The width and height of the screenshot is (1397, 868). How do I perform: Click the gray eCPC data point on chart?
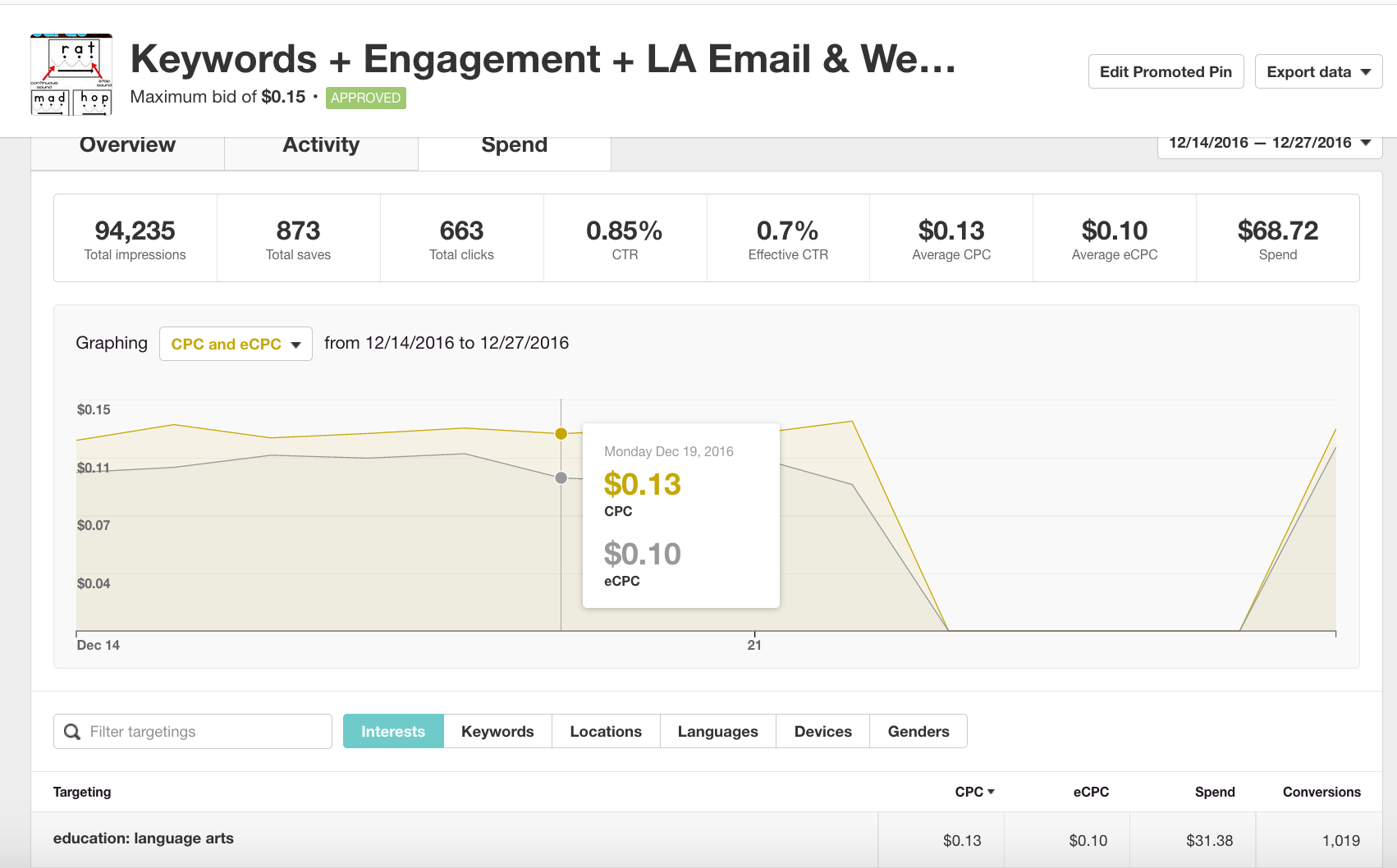pos(561,477)
